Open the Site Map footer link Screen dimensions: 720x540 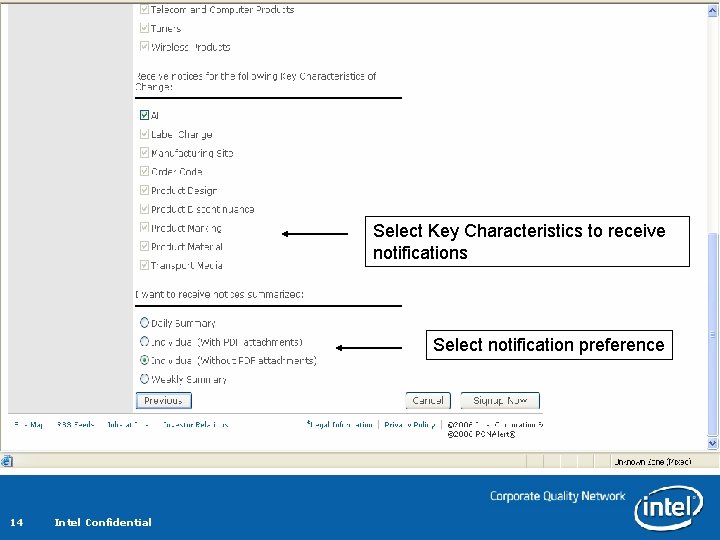pos(28,425)
